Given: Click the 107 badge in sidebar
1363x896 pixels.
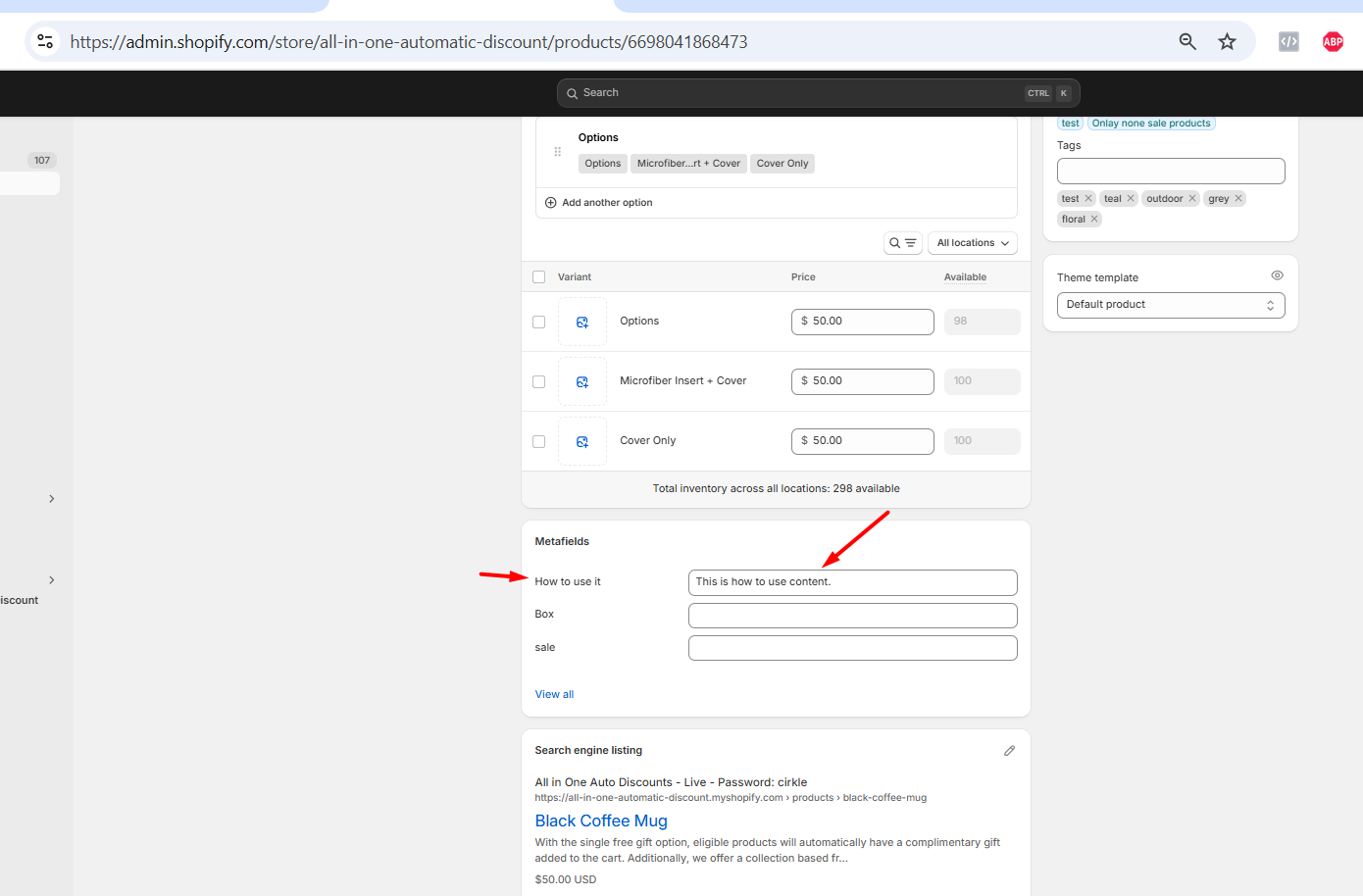Looking at the screenshot, I should tap(42, 161).
